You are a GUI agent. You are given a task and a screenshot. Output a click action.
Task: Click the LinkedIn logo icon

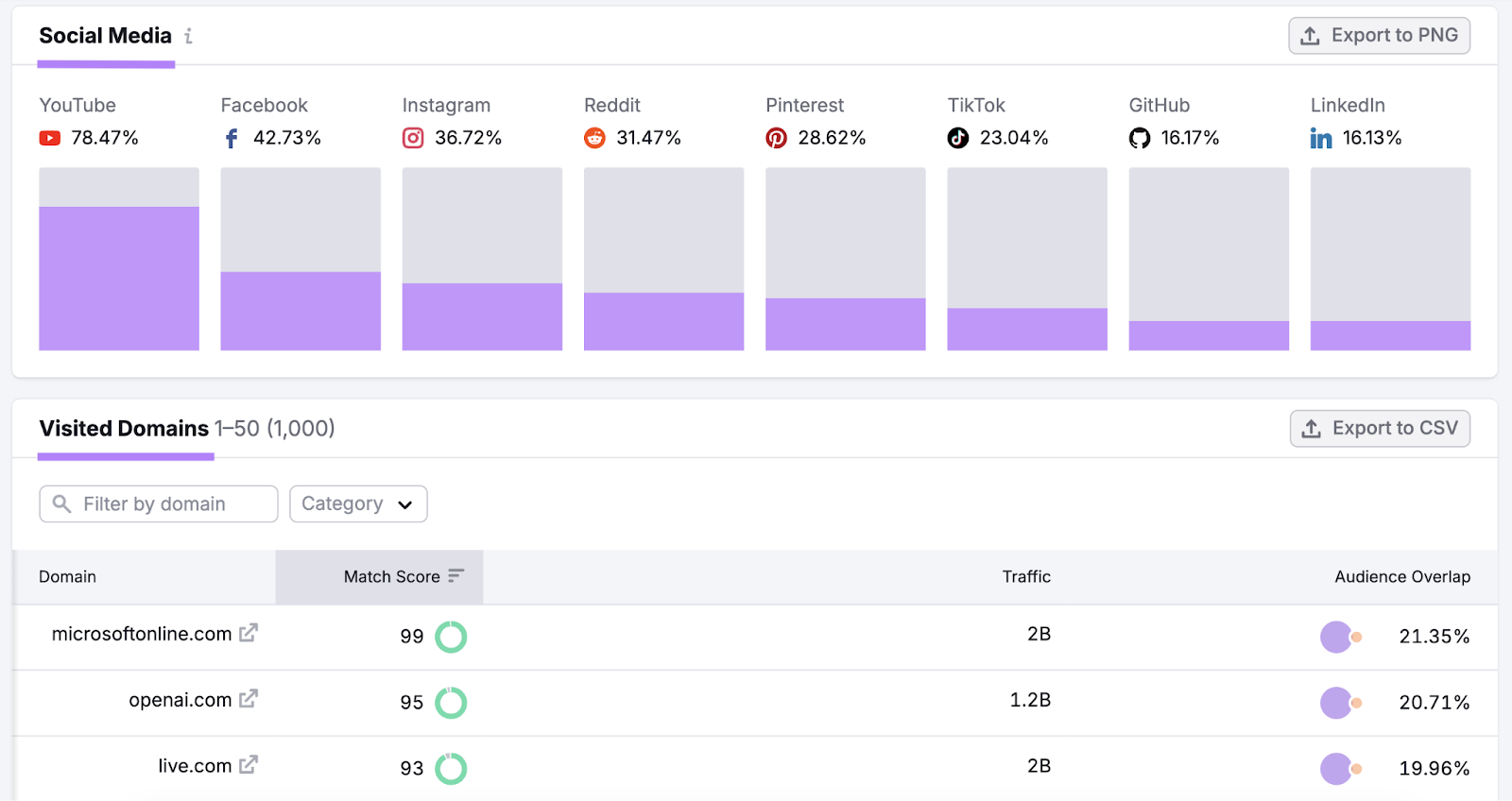pos(1321,139)
